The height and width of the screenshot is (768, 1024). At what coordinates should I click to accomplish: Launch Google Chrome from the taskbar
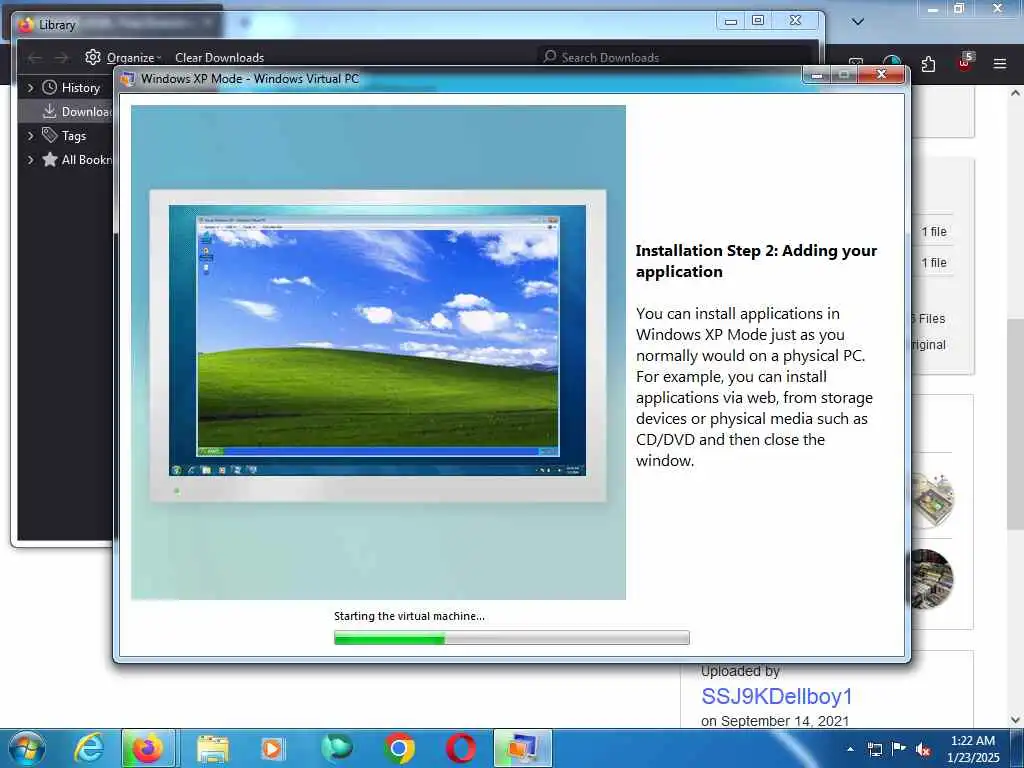[x=399, y=748]
